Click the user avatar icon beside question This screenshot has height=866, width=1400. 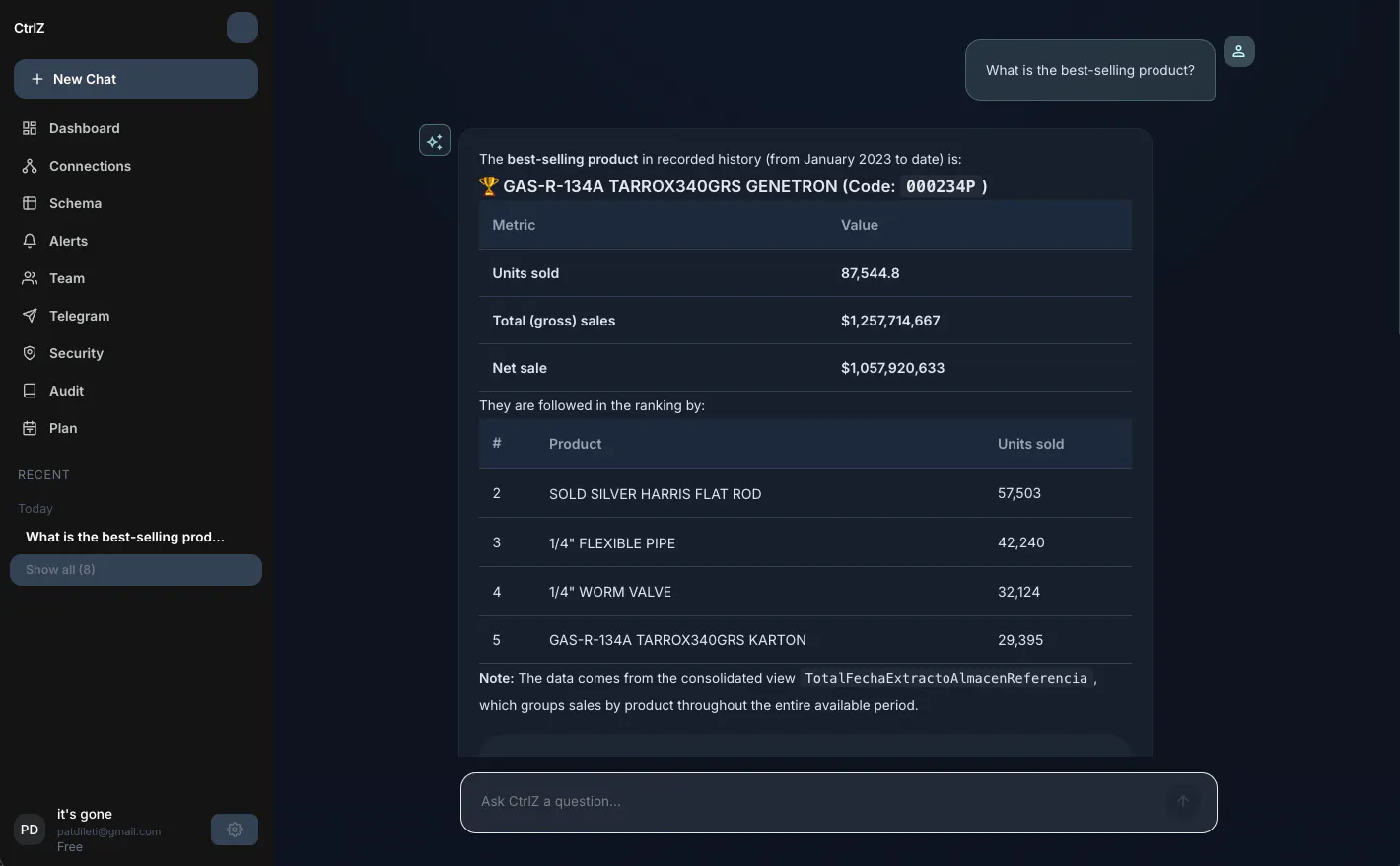click(1239, 51)
